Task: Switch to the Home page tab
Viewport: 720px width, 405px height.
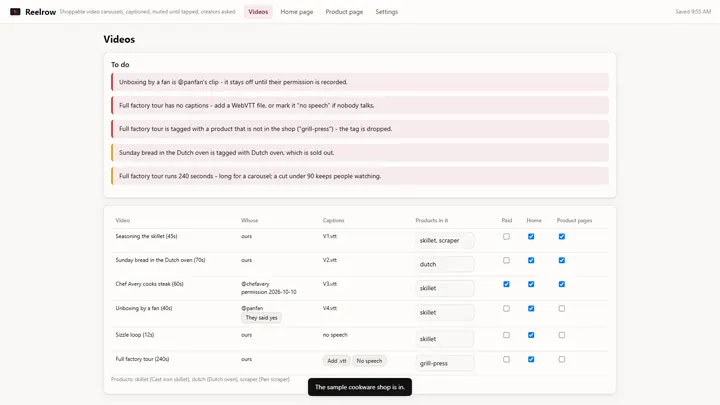Action: (x=297, y=12)
